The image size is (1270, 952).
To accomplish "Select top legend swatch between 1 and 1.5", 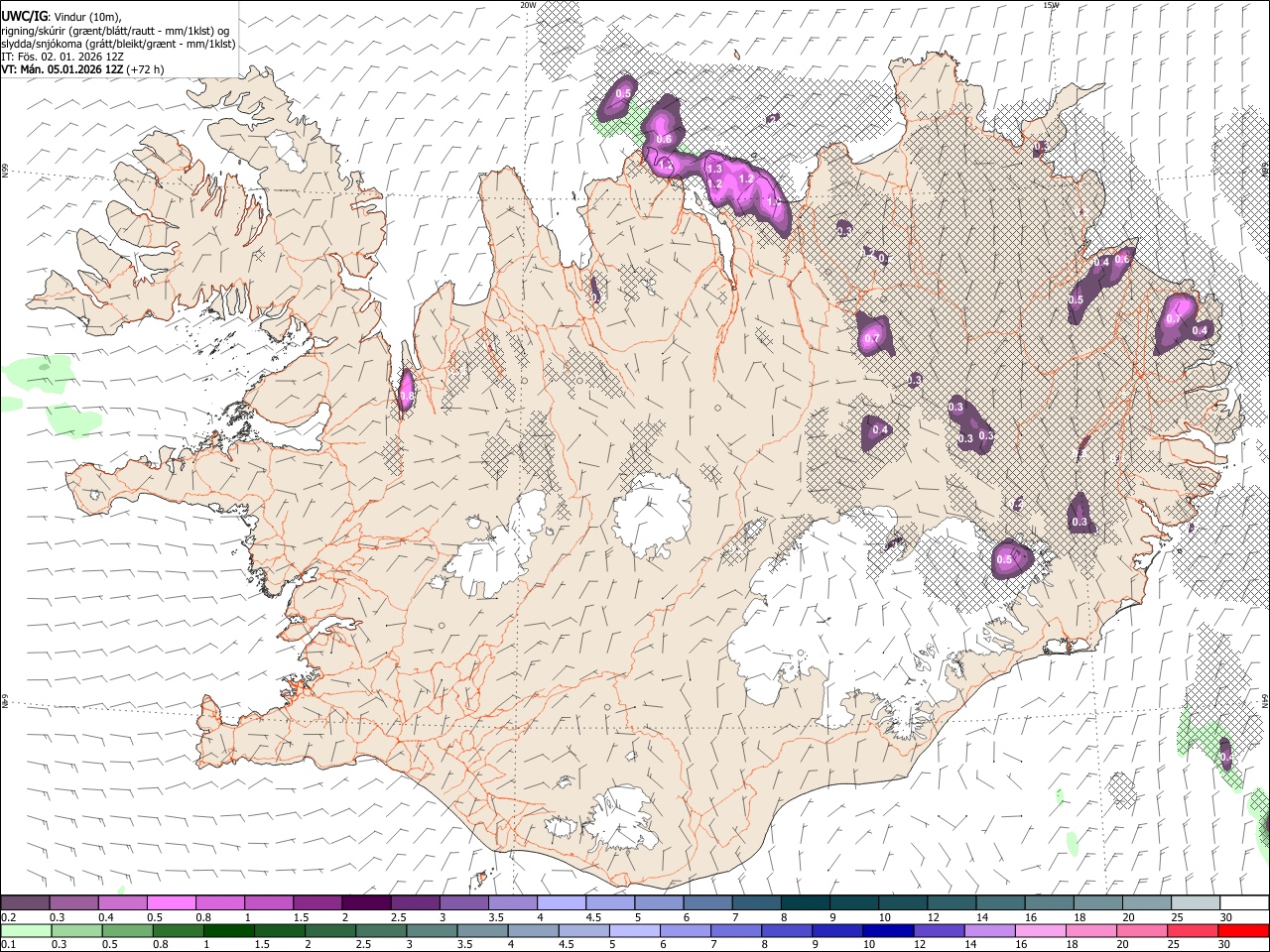I will point(268,902).
